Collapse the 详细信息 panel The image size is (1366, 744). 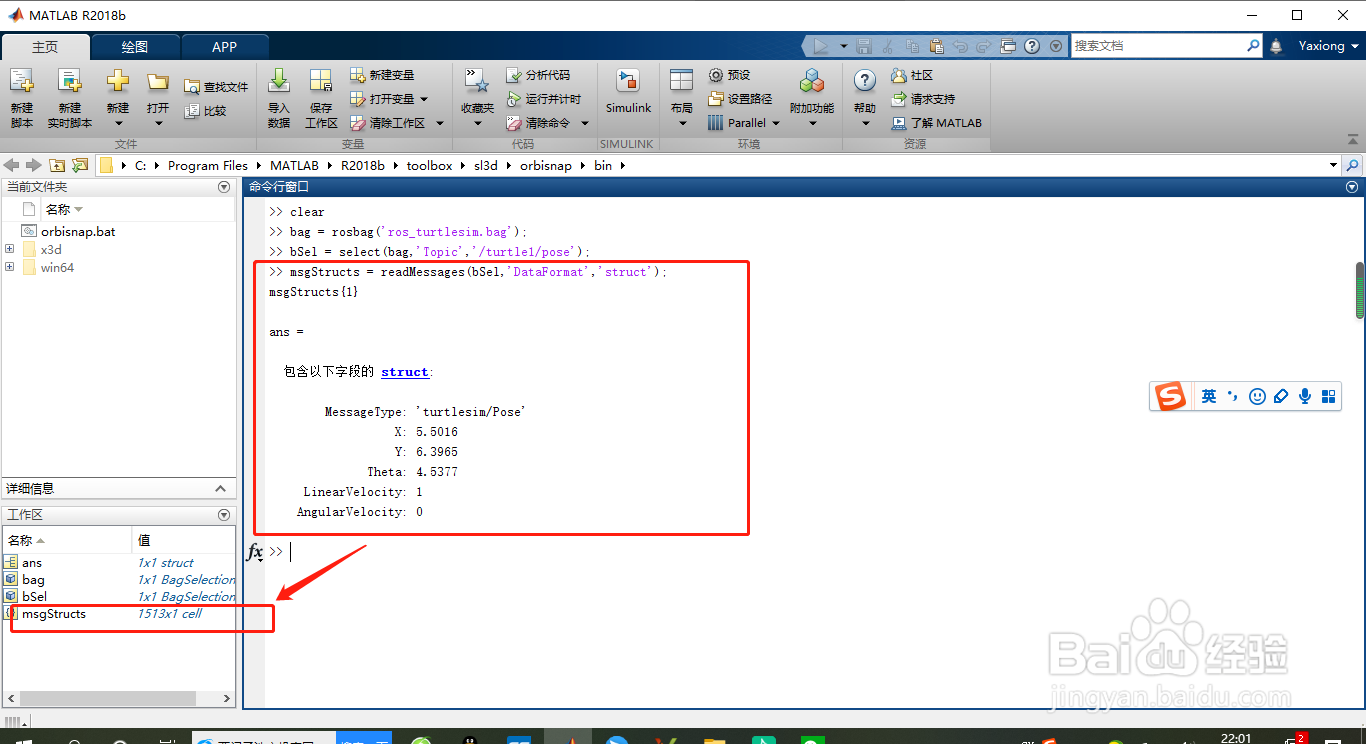221,488
